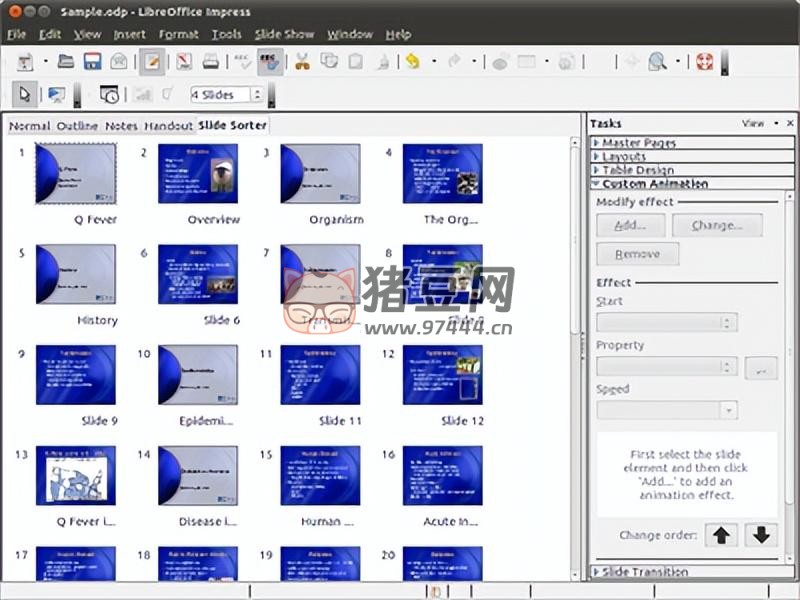Open LibreOffice Help lifebuoy icon
The height and width of the screenshot is (600, 800).
coord(705,62)
